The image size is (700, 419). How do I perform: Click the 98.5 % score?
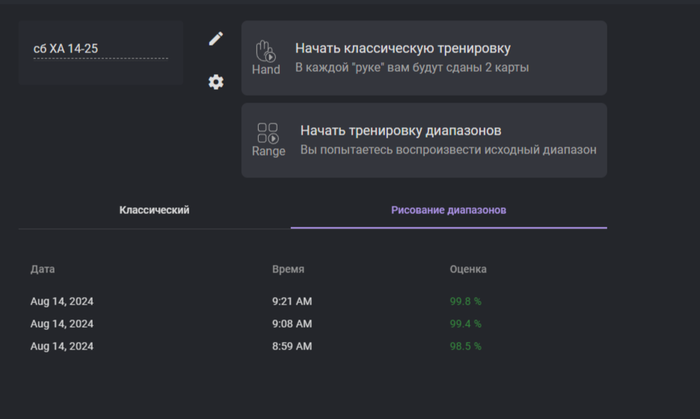[466, 346]
